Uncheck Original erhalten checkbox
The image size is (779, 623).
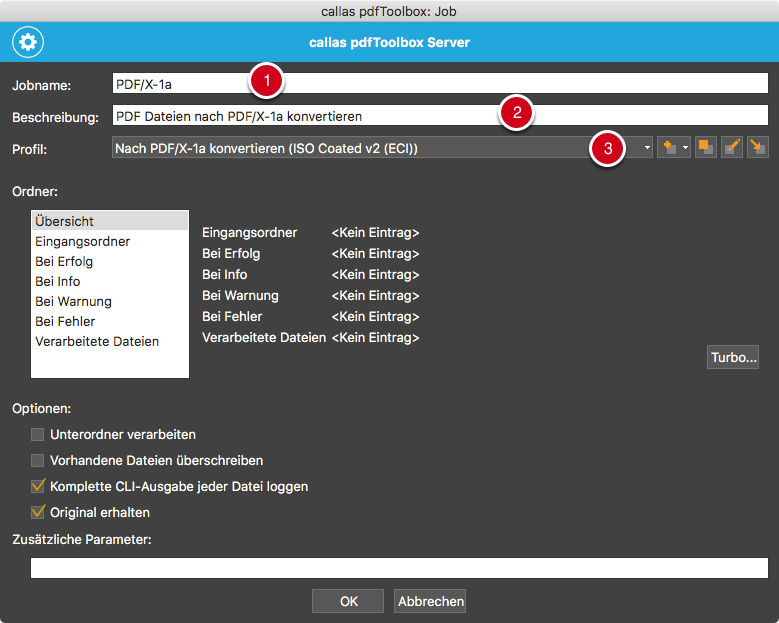point(37,512)
